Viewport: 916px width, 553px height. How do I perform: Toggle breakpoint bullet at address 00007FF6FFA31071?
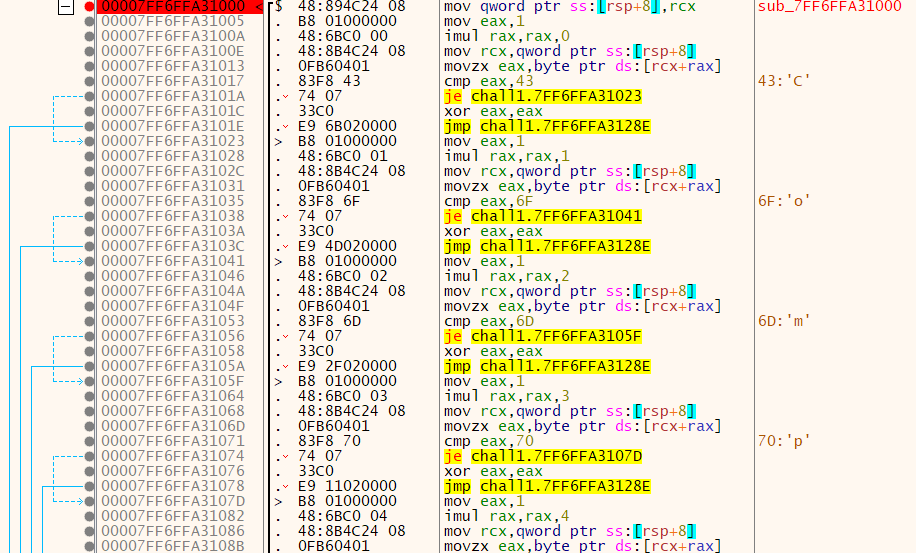89,441
